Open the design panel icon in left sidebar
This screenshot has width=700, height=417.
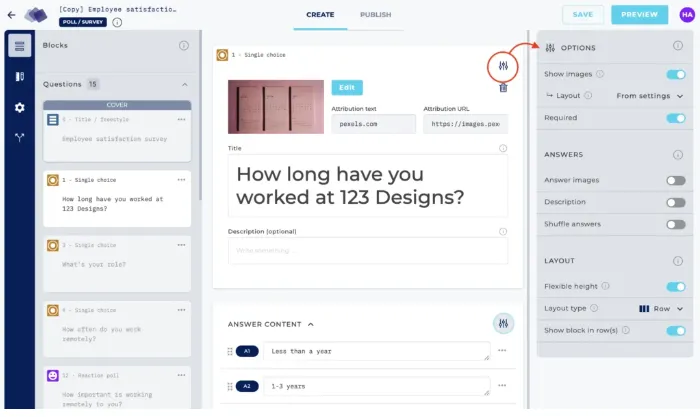click(x=19, y=76)
